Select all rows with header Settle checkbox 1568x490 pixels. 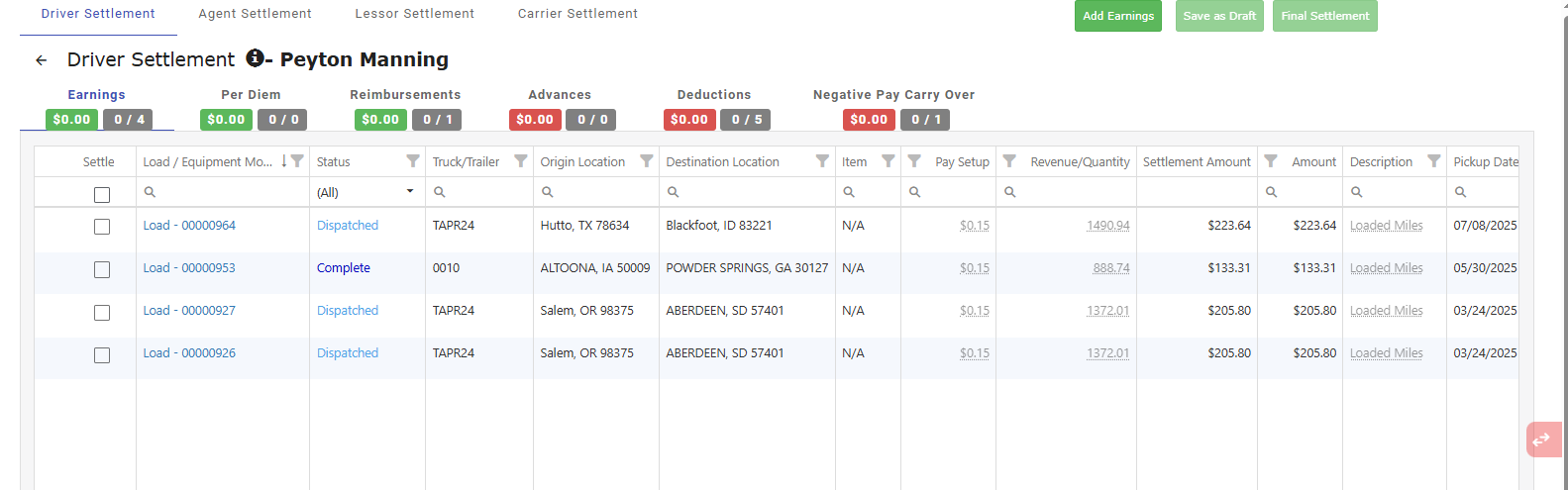point(102,195)
